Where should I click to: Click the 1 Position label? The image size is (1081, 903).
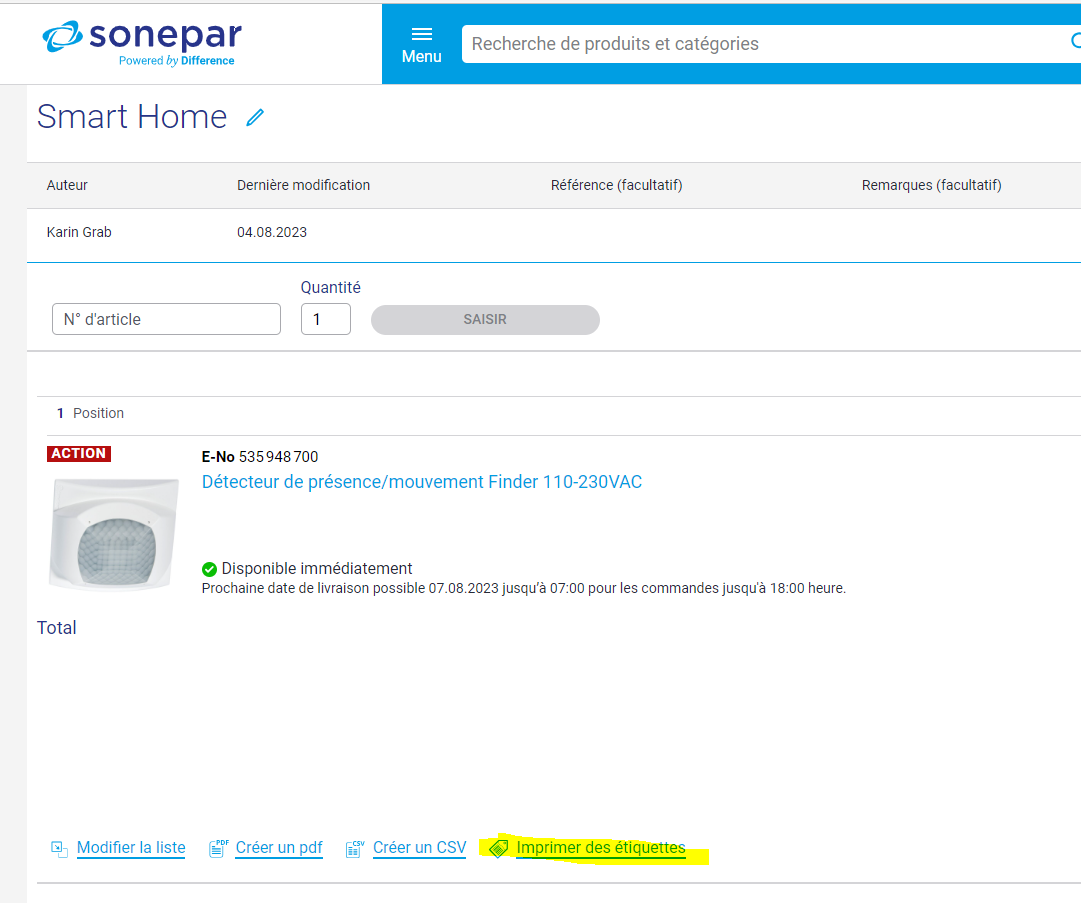click(90, 414)
